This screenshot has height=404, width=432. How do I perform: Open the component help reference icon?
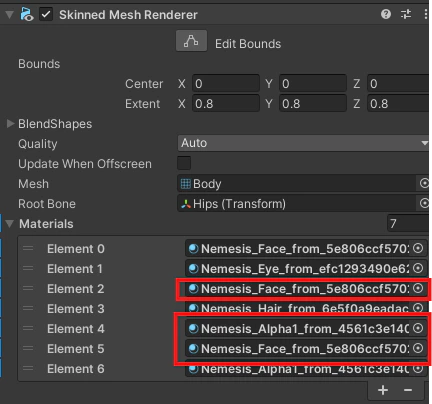pyautogui.click(x=386, y=14)
